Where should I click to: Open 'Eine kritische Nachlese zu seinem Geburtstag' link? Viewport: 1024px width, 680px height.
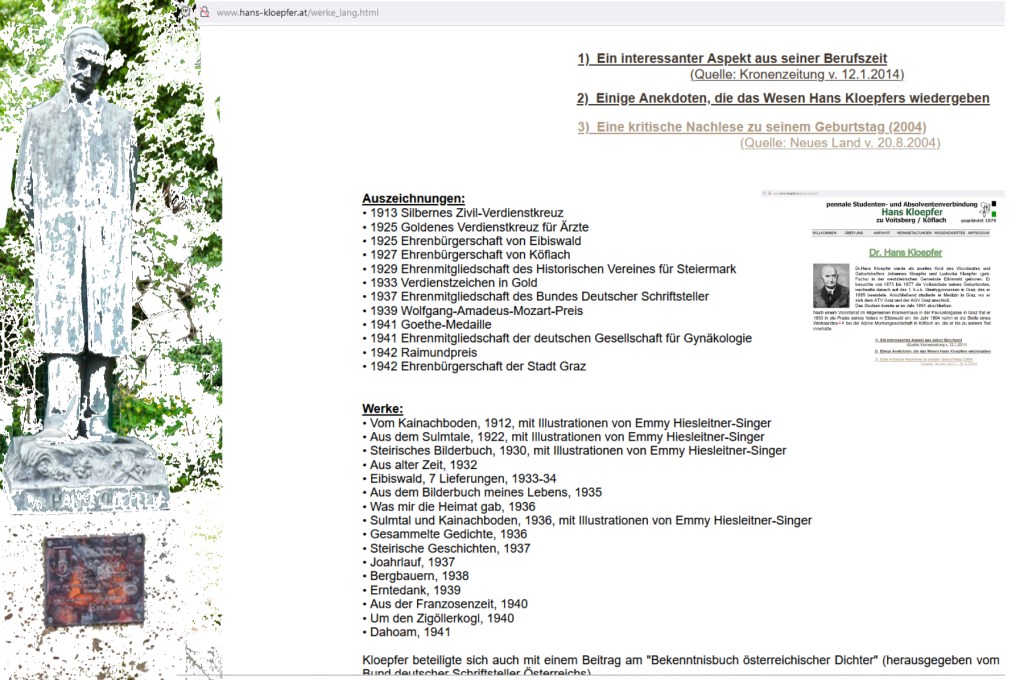coord(752,127)
